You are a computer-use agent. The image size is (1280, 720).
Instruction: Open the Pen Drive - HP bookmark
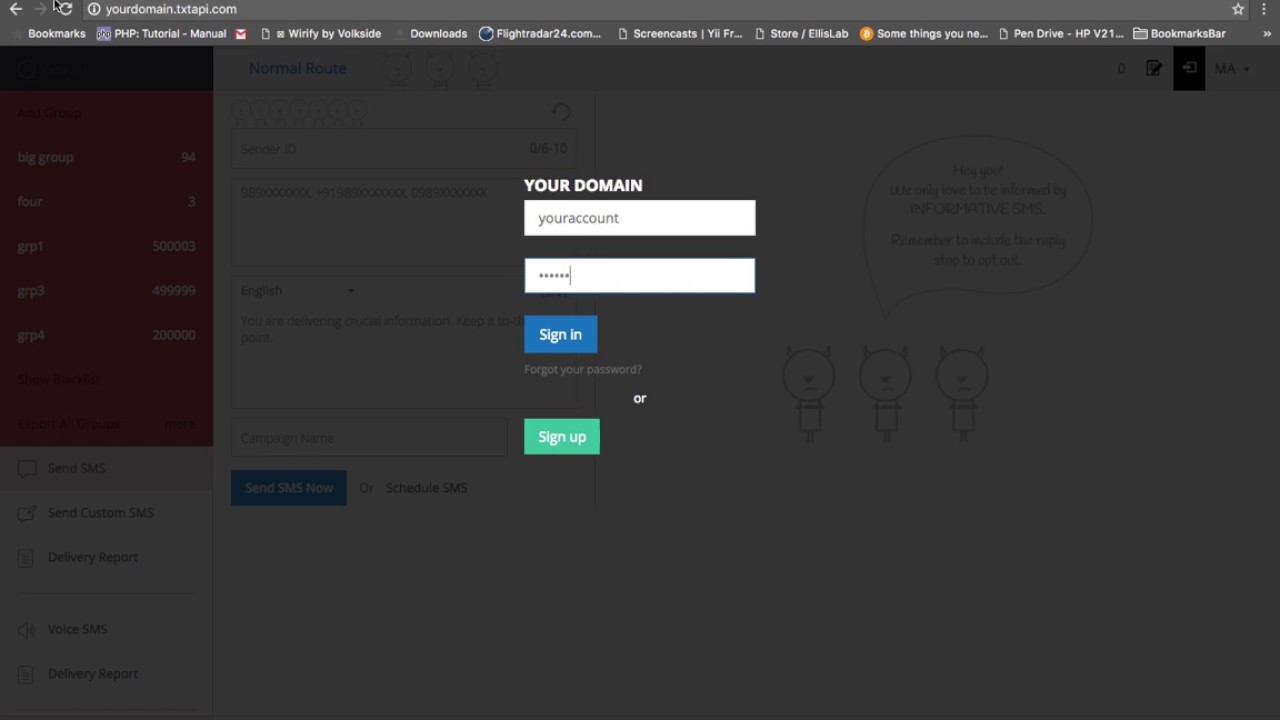coord(1060,33)
